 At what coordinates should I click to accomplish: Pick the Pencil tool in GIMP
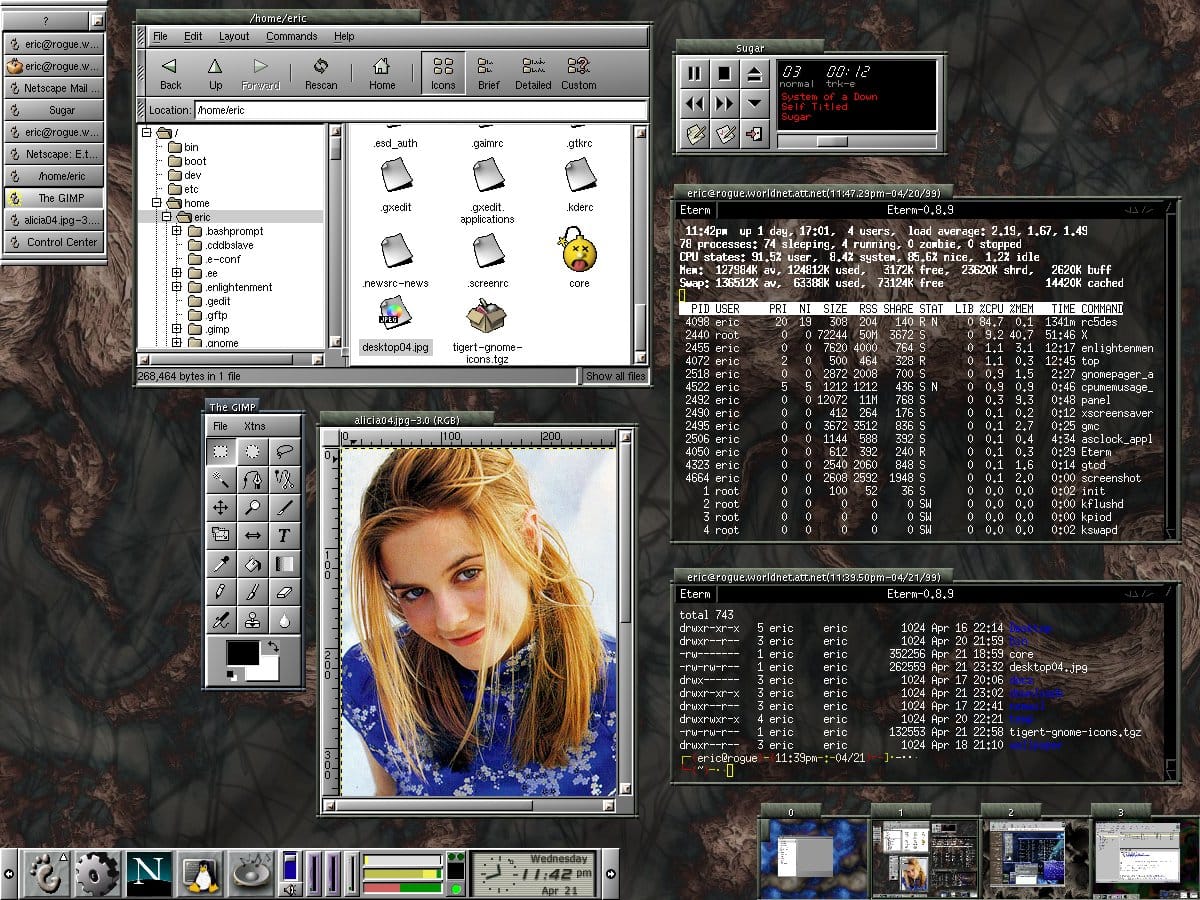[221, 592]
